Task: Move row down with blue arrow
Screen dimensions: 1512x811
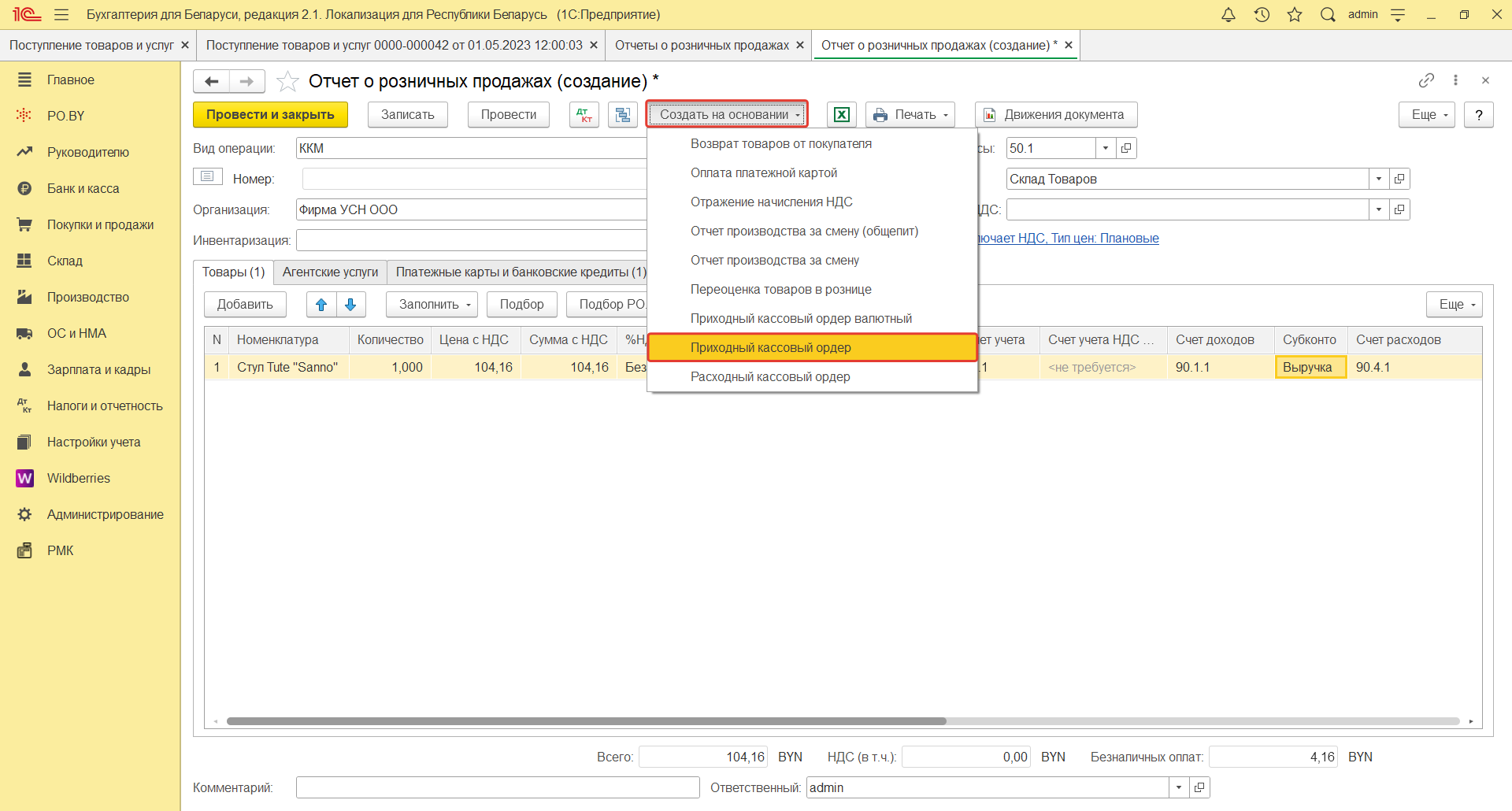Action: click(x=351, y=305)
